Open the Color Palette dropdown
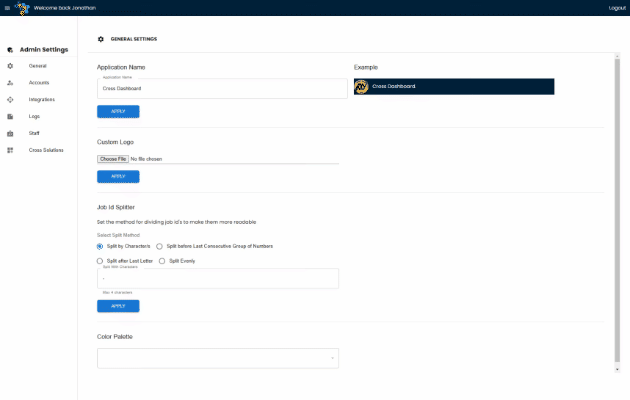Screen dimensions: 630x400 click(x=218, y=358)
